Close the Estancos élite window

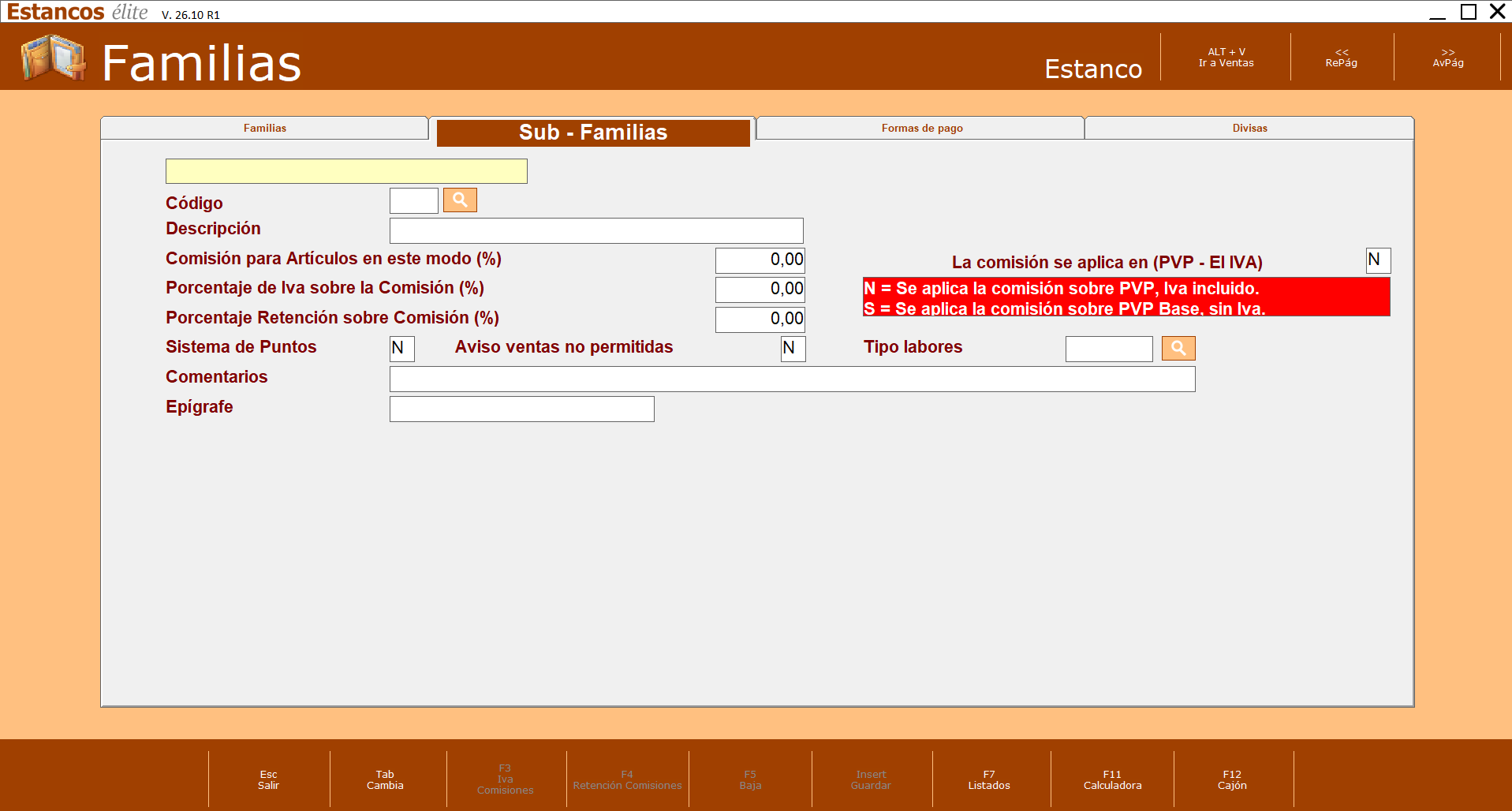click(1498, 11)
